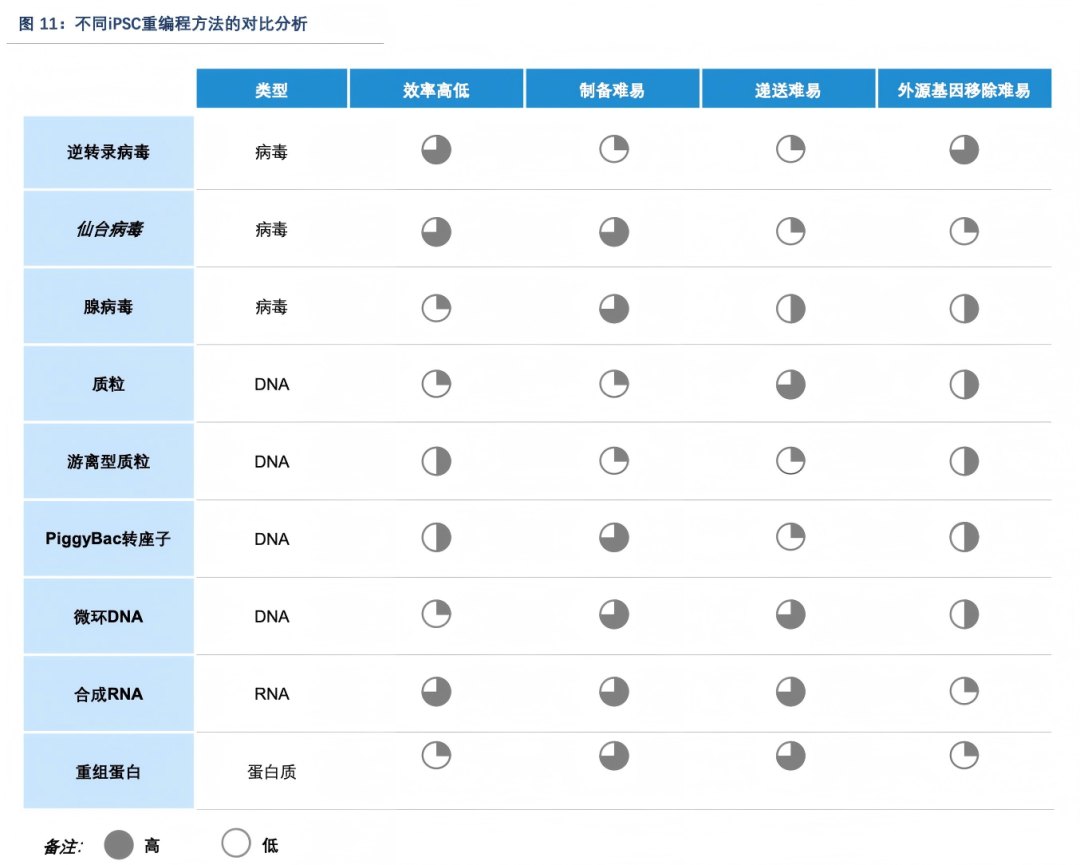Click the 效率高低 icon for PiggyBac转座子

(436, 538)
